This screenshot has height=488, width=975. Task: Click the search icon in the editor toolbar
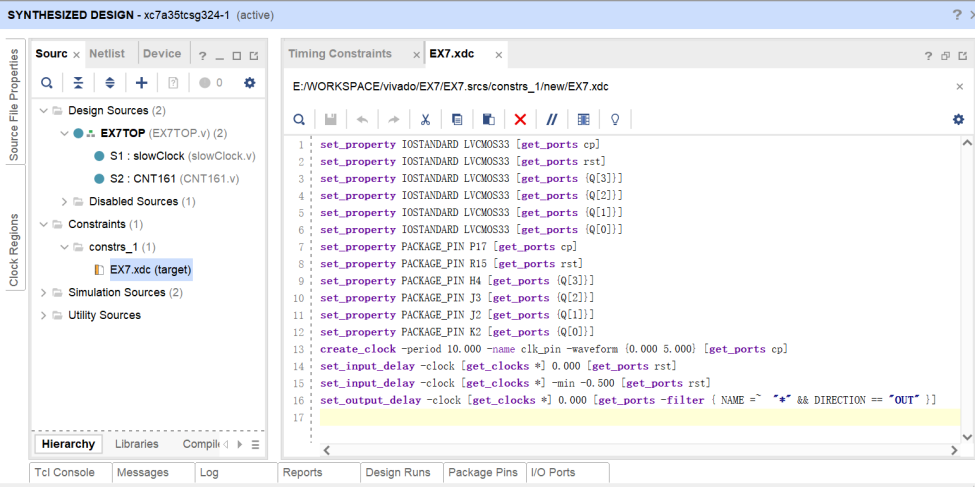299,119
